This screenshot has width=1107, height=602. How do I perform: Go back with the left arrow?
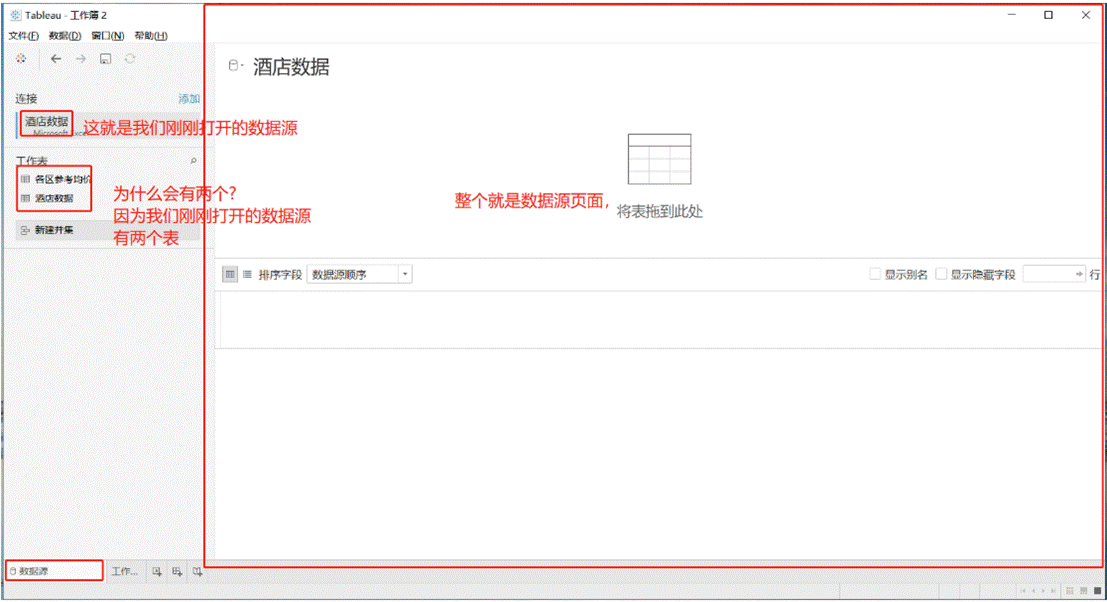tap(56, 59)
